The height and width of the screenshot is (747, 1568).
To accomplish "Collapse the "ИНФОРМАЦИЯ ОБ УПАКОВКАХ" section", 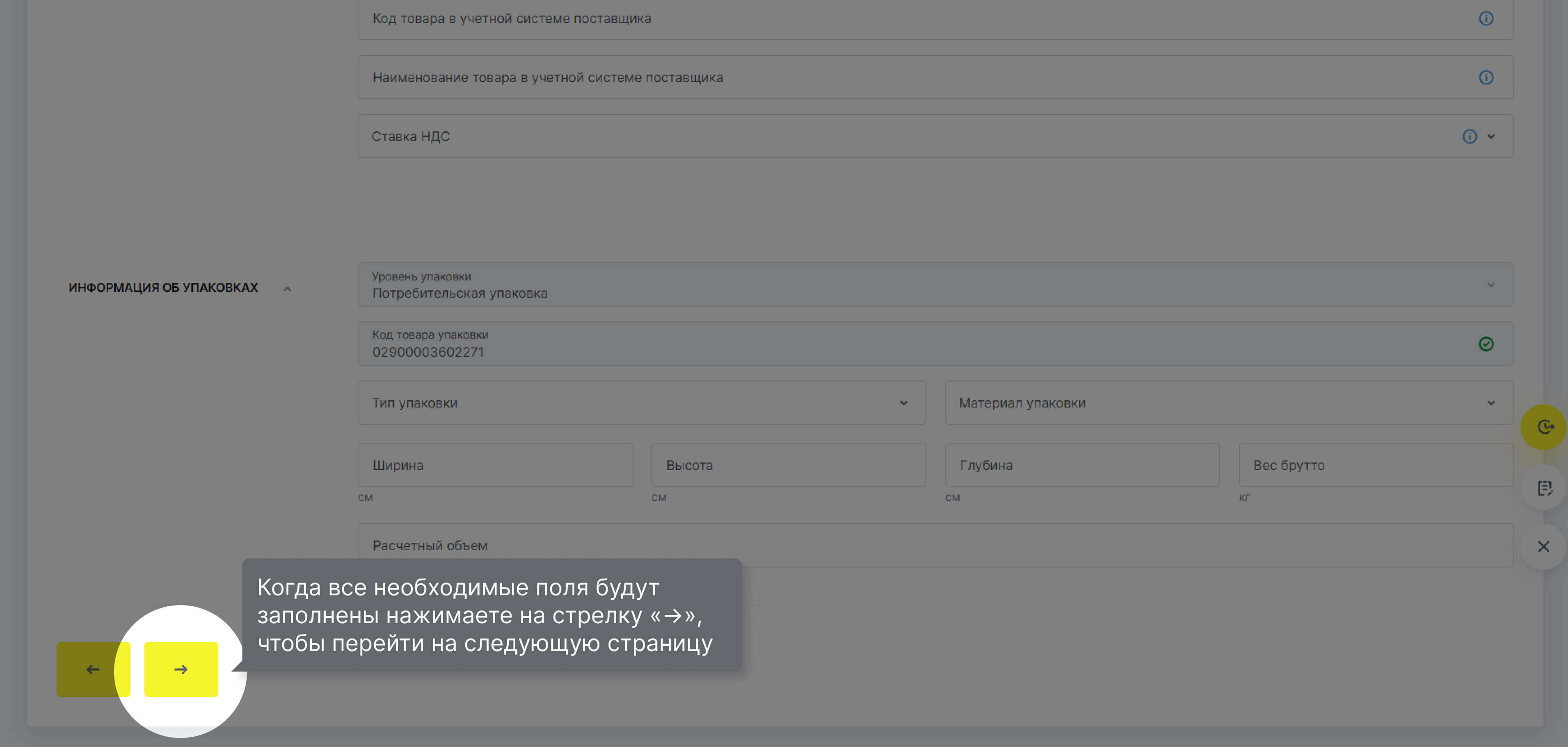I will click(x=287, y=288).
